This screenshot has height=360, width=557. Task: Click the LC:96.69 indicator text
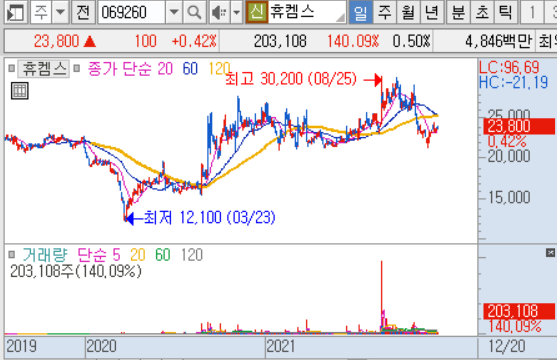point(508,67)
